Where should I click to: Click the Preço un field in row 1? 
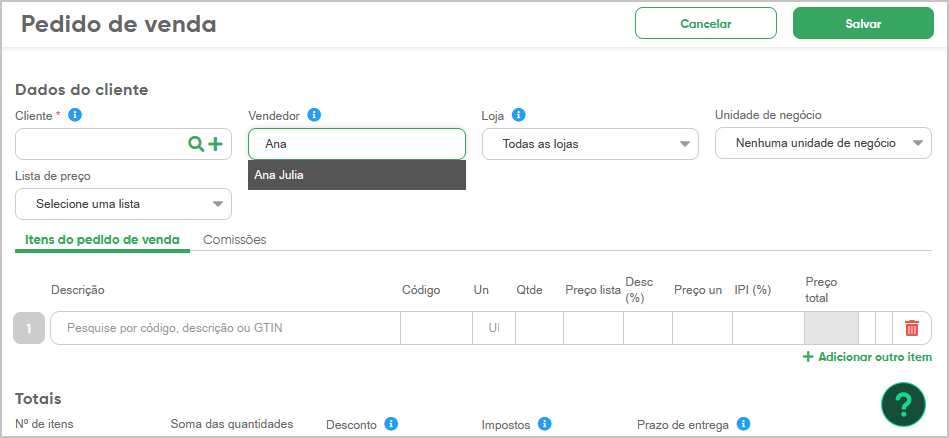click(x=702, y=328)
